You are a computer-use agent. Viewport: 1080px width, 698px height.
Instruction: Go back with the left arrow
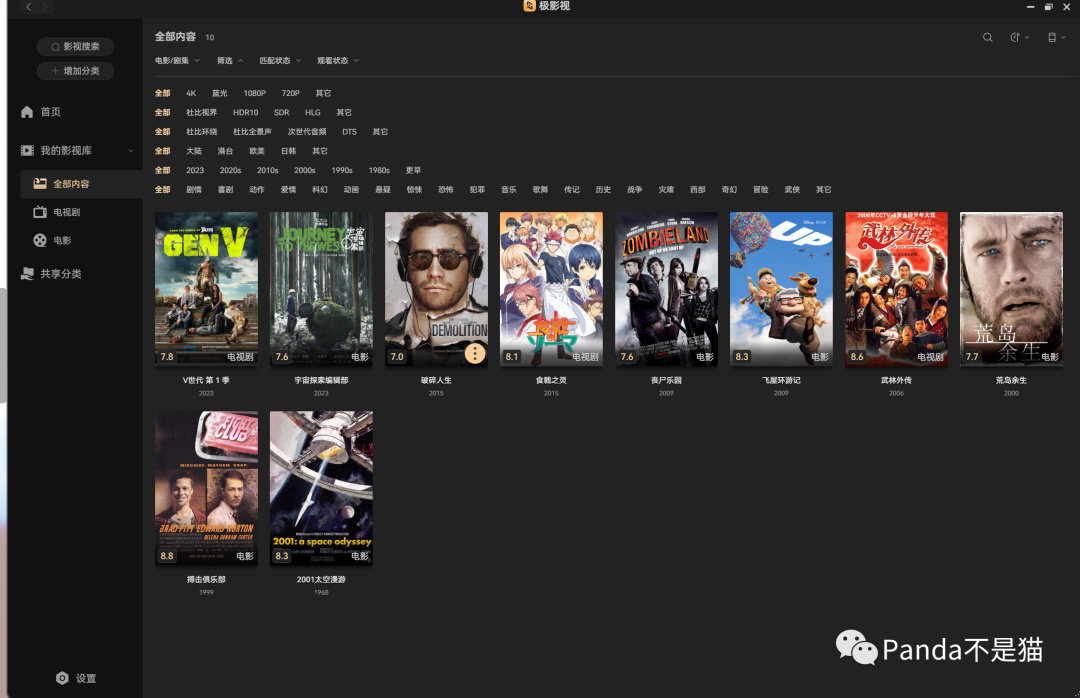[x=28, y=6]
